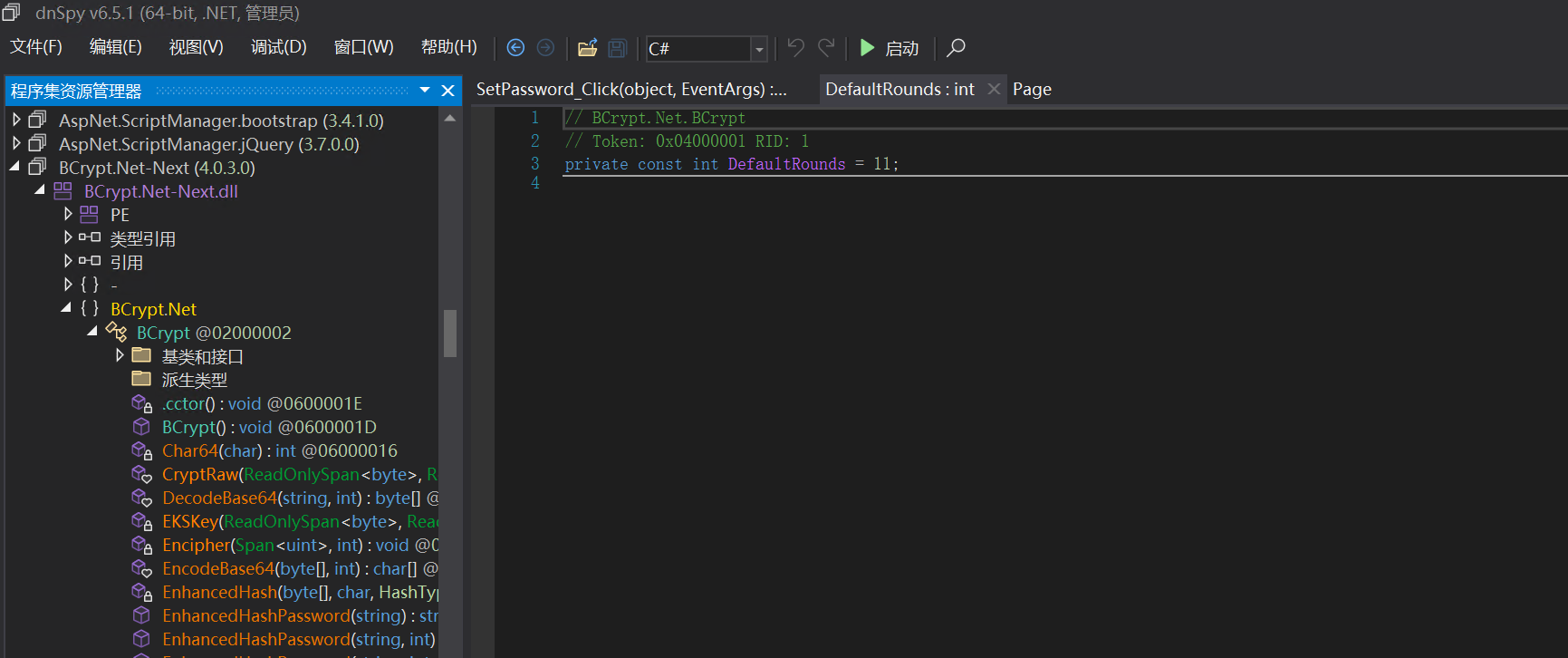The width and height of the screenshot is (1568, 658).
Task: Open the C# language dropdown
Action: click(759, 49)
